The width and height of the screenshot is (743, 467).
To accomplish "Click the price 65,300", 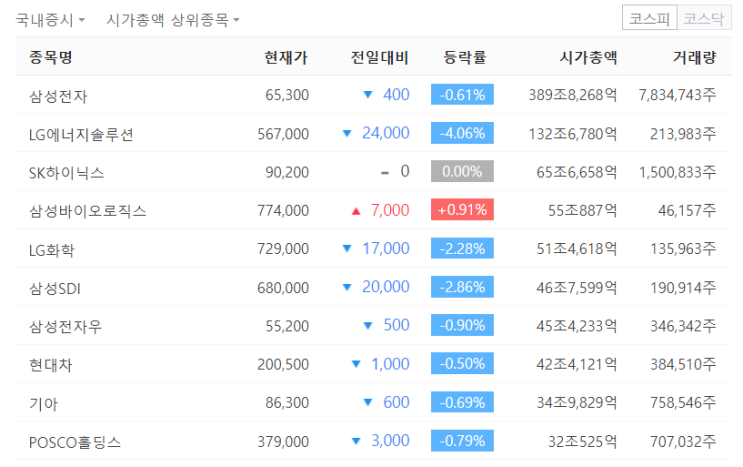I will point(287,95).
